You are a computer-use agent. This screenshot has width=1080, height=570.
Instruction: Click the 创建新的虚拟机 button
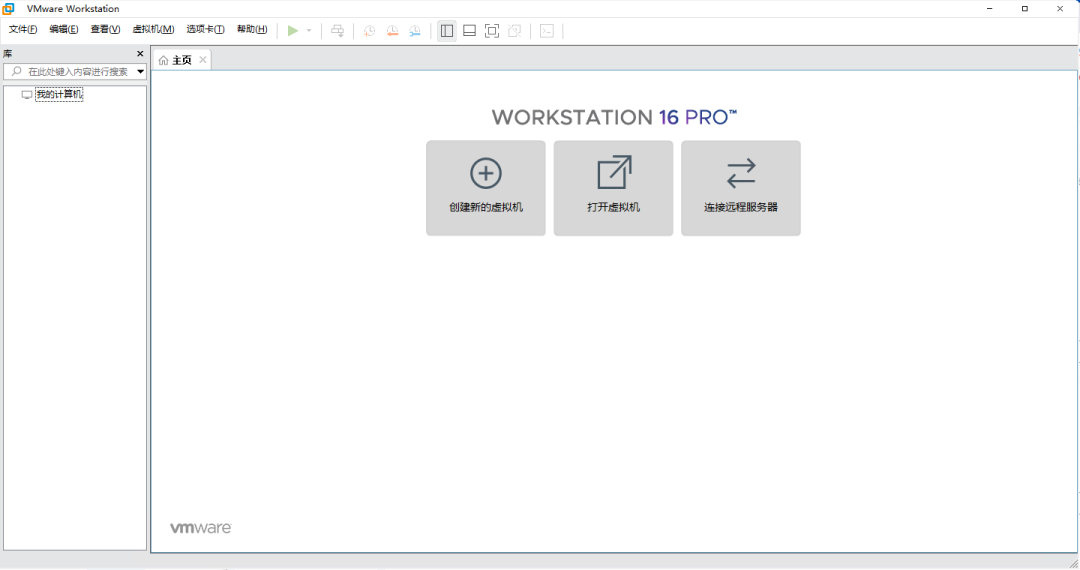pyautogui.click(x=486, y=188)
